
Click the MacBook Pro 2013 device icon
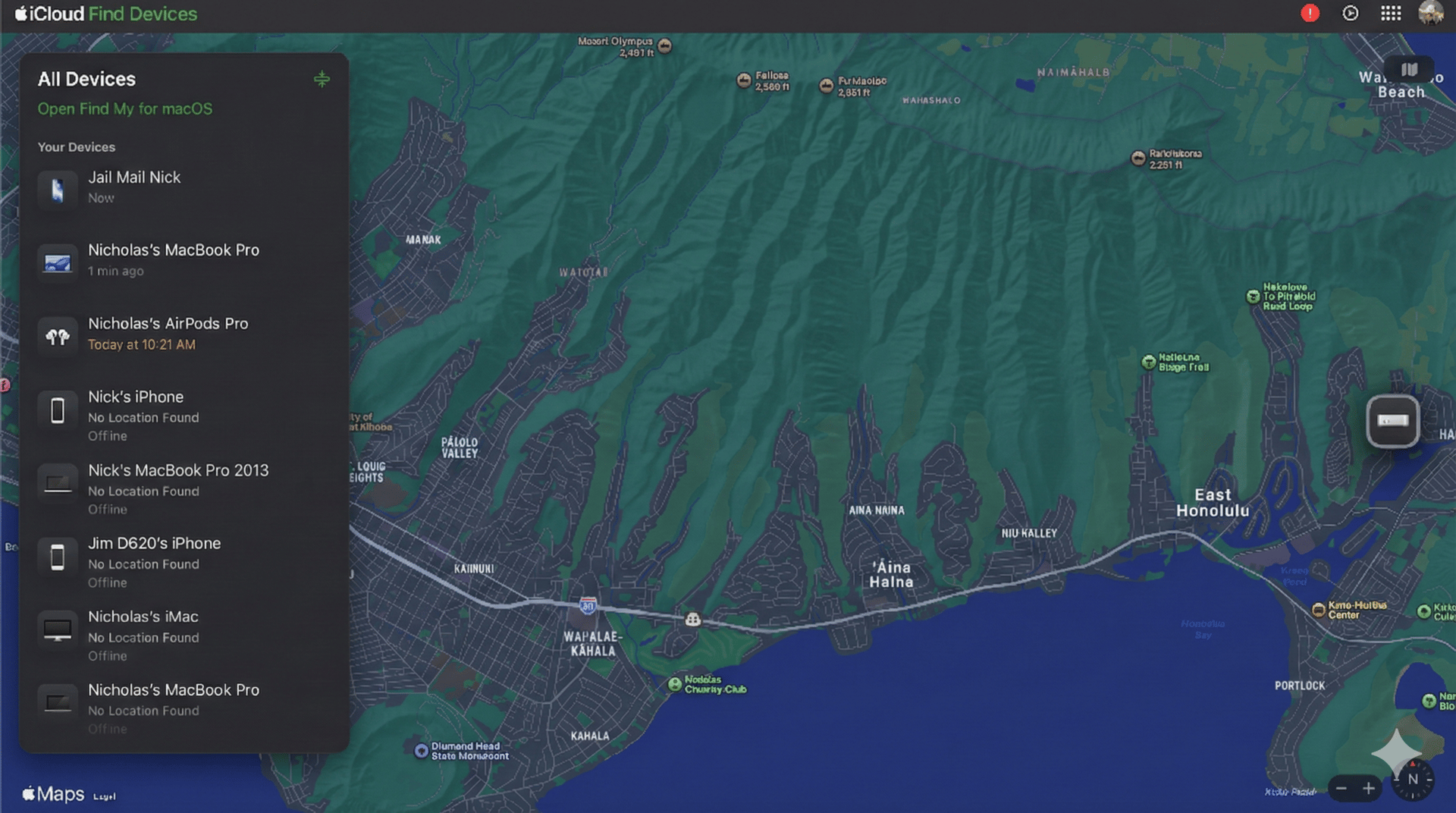(x=58, y=483)
